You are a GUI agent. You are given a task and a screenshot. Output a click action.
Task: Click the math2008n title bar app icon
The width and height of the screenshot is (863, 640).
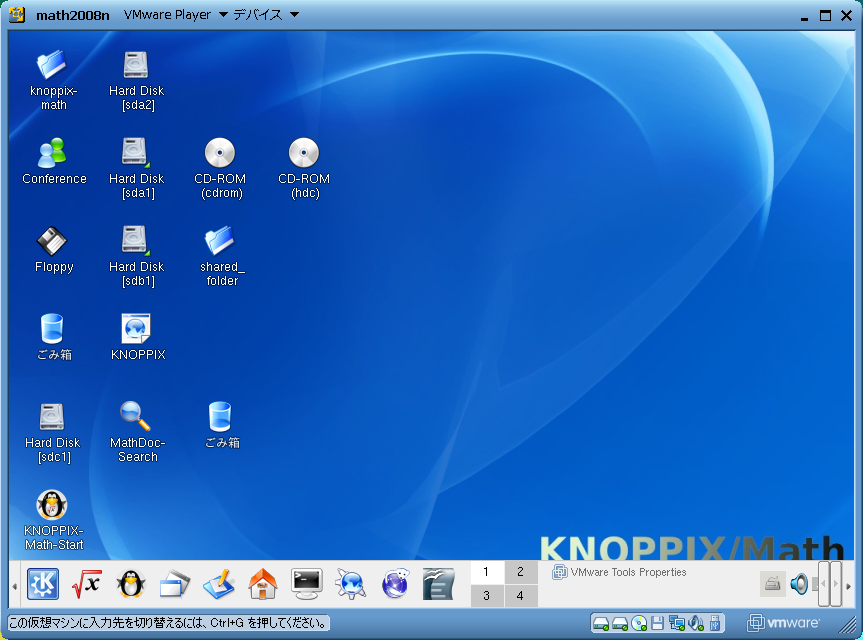coord(17,15)
